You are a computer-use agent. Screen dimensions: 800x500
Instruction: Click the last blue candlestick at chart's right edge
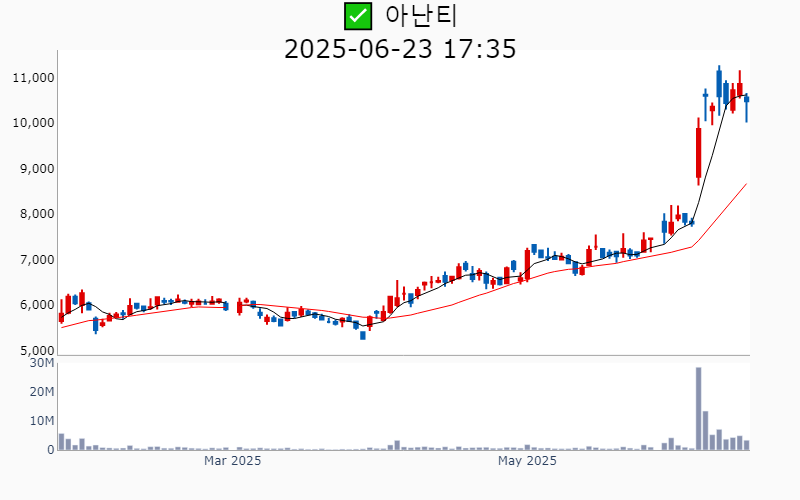click(x=746, y=108)
